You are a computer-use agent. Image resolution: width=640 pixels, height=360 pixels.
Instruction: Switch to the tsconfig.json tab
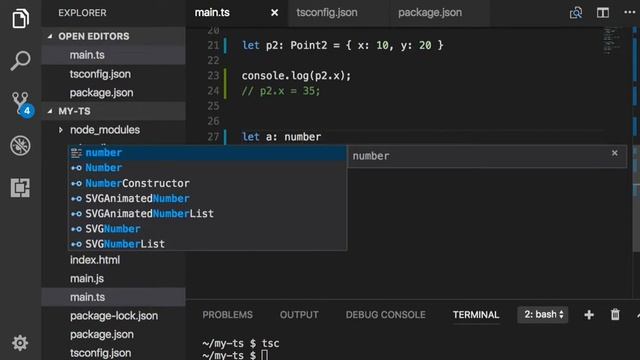[x=327, y=13]
